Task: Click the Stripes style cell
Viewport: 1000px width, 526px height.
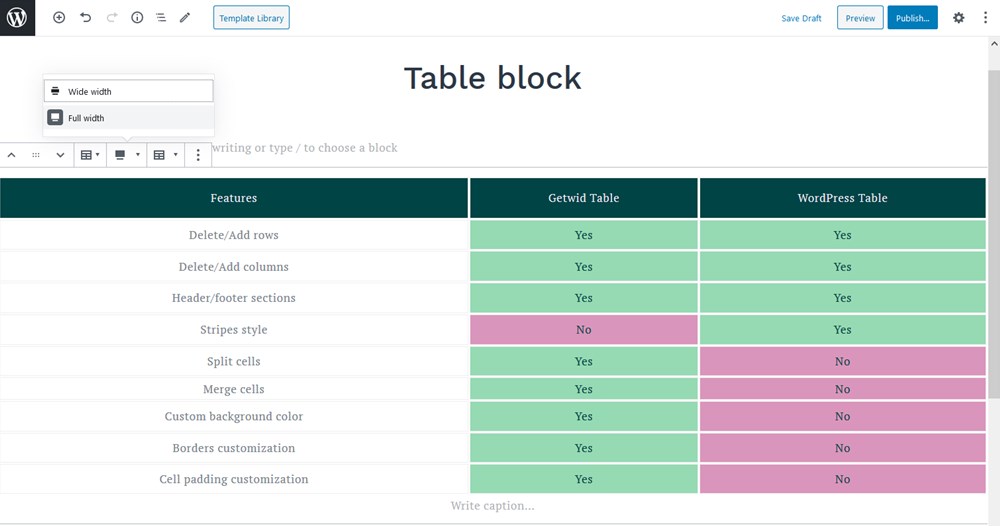Action: tap(233, 330)
